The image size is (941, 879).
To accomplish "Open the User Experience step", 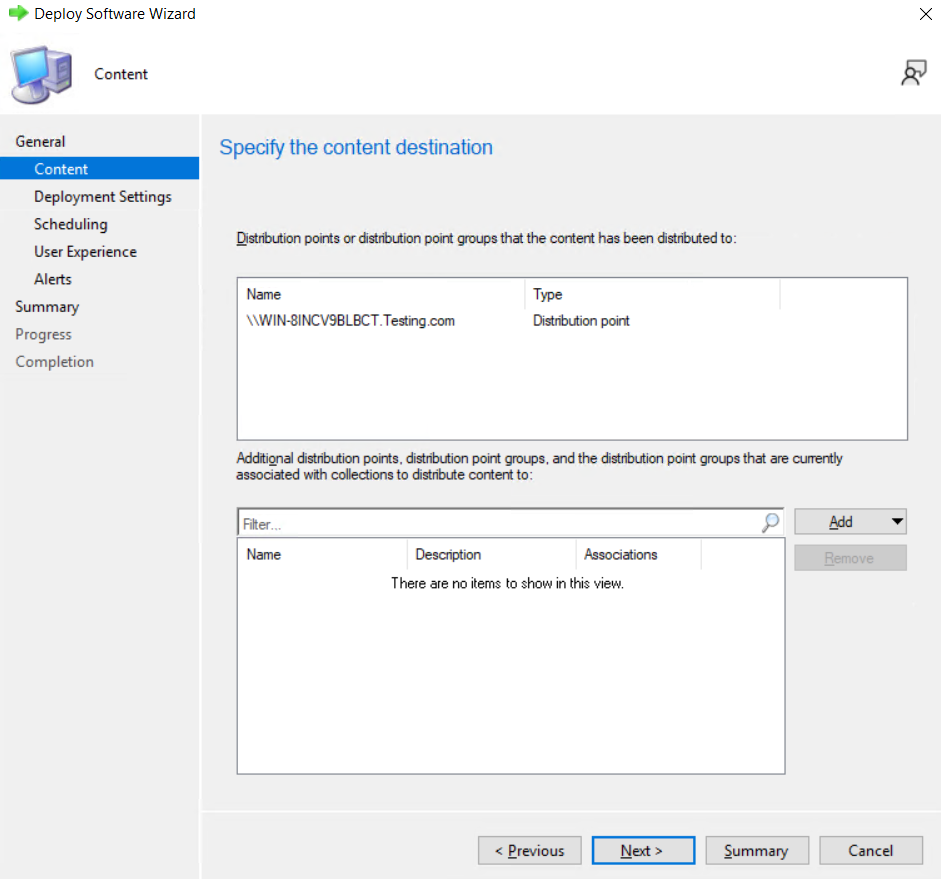I will pos(85,251).
